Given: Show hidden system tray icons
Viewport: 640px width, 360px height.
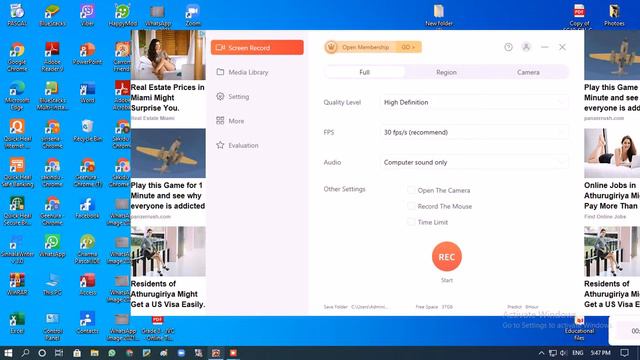Looking at the screenshot, I should coord(541,353).
